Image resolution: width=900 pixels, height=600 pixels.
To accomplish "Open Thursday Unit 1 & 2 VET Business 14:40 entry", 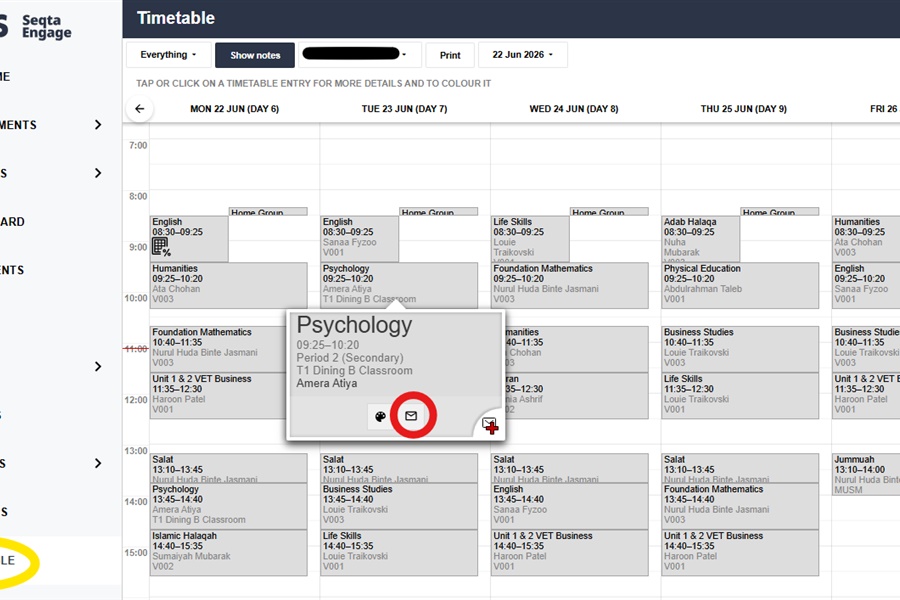I will [740, 552].
